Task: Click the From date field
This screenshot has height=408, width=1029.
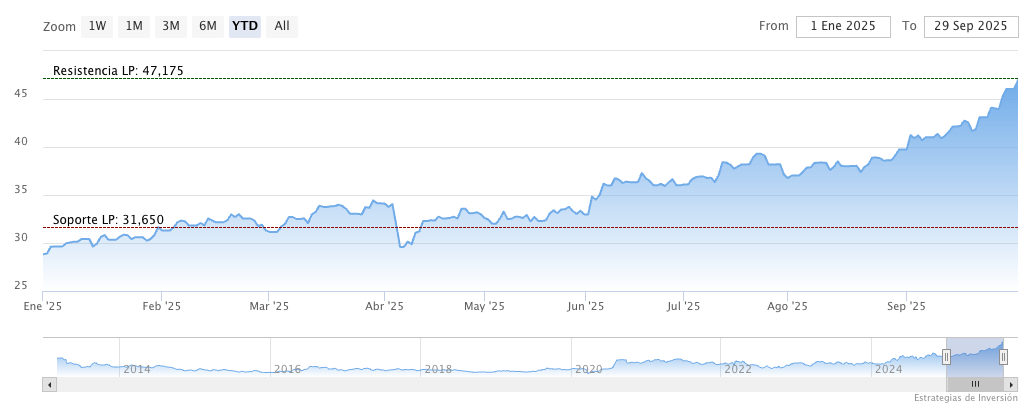Action: click(843, 26)
